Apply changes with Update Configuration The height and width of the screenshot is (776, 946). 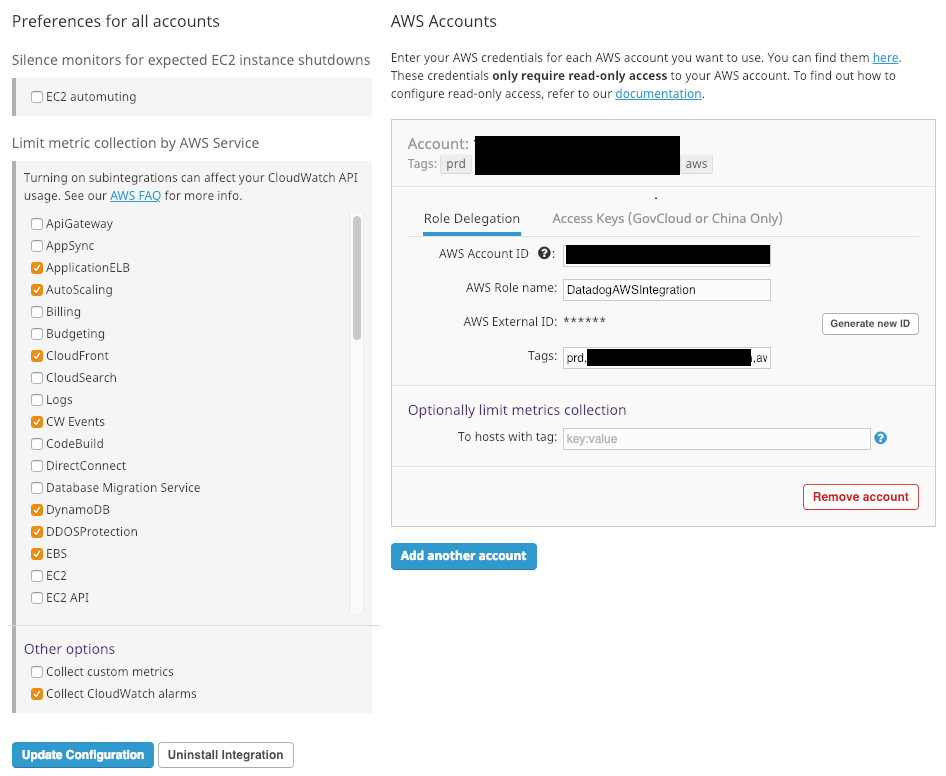[x=82, y=754]
